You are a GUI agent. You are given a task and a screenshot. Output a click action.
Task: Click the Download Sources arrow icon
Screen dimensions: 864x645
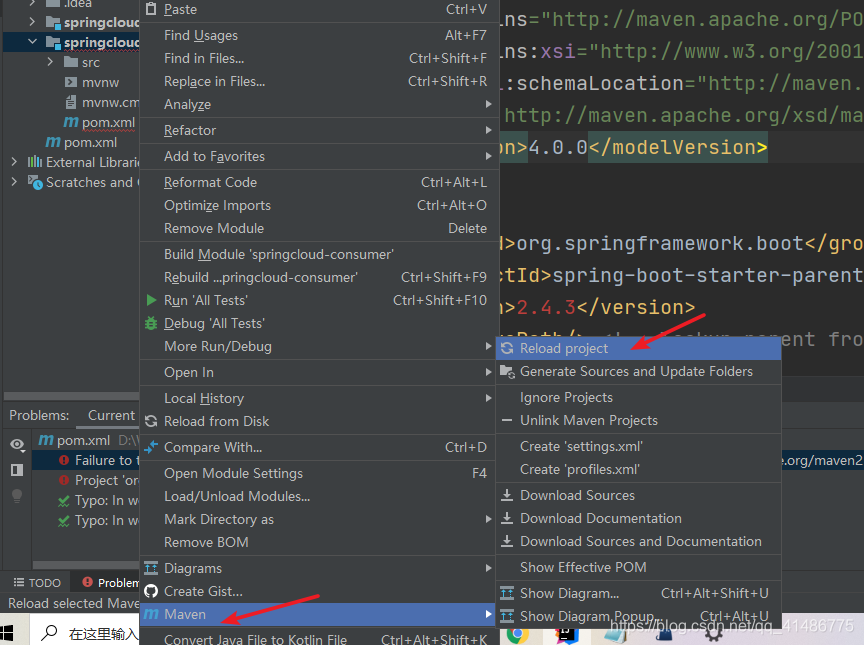[x=507, y=495]
